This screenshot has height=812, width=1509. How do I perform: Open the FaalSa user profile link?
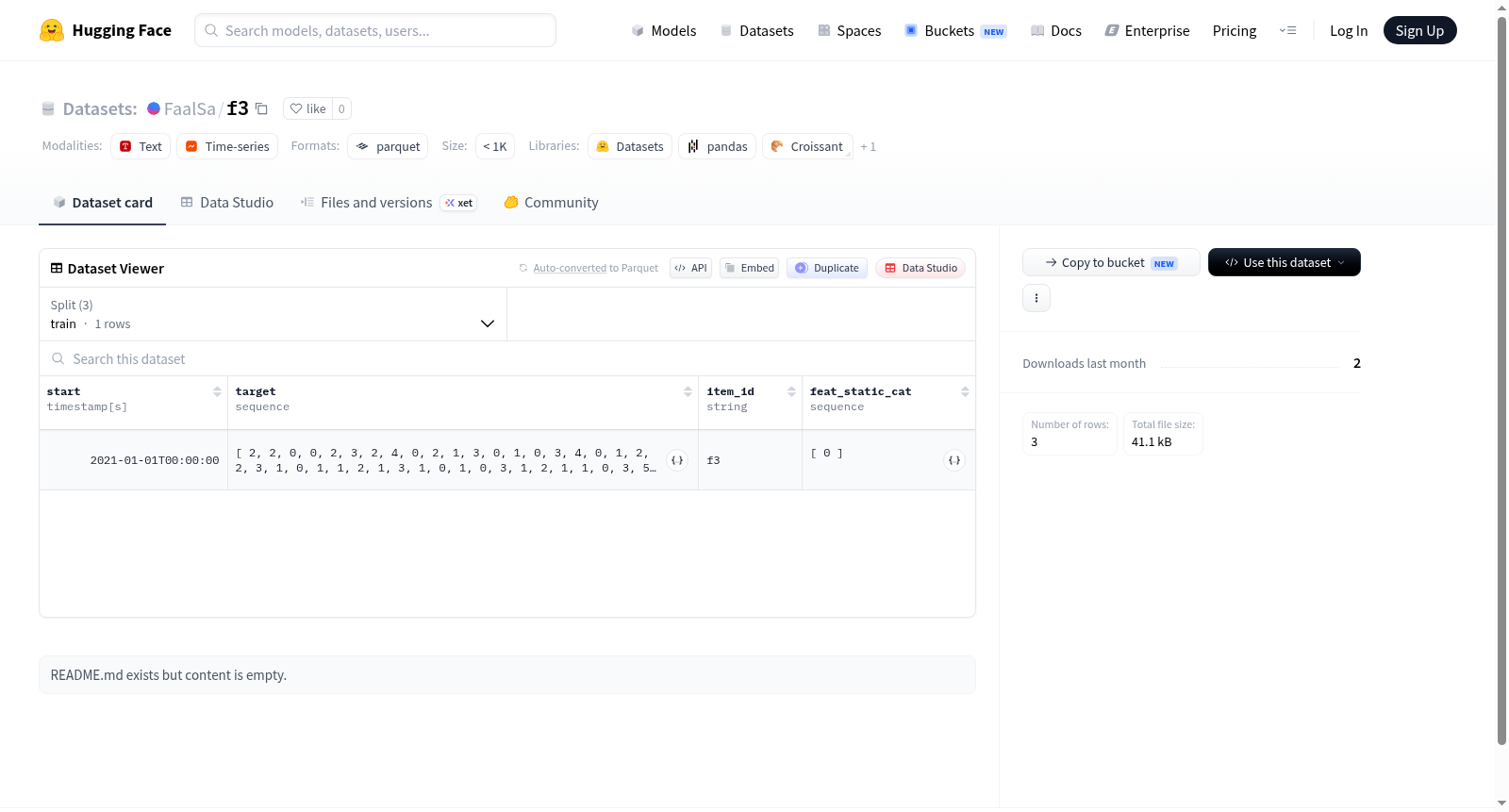coord(190,108)
